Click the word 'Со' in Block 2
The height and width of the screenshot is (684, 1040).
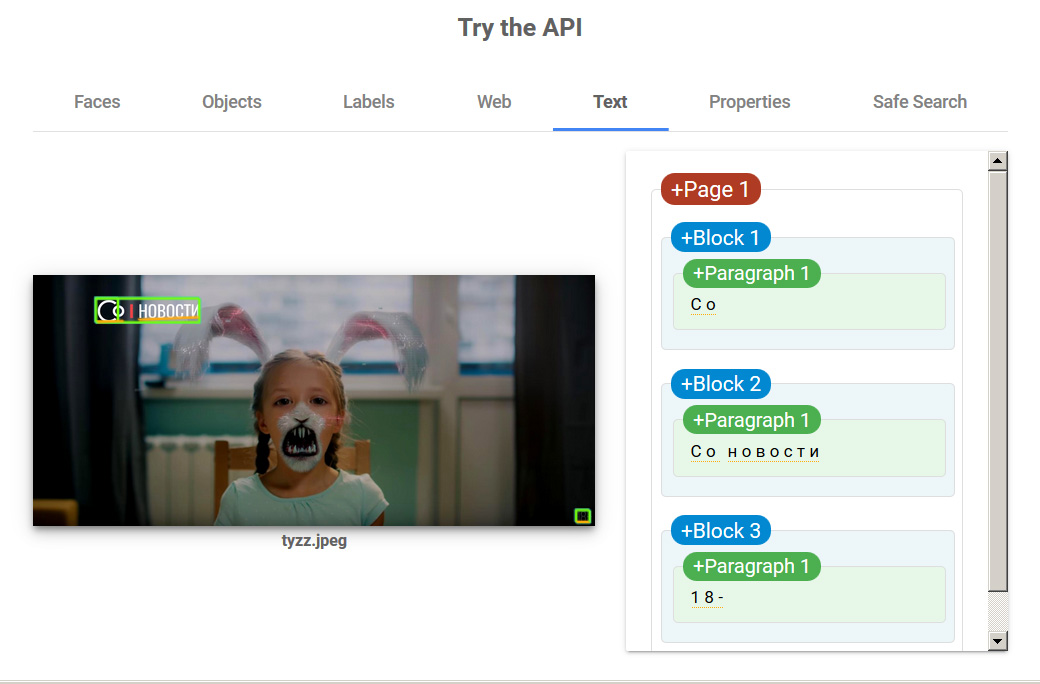tap(703, 452)
